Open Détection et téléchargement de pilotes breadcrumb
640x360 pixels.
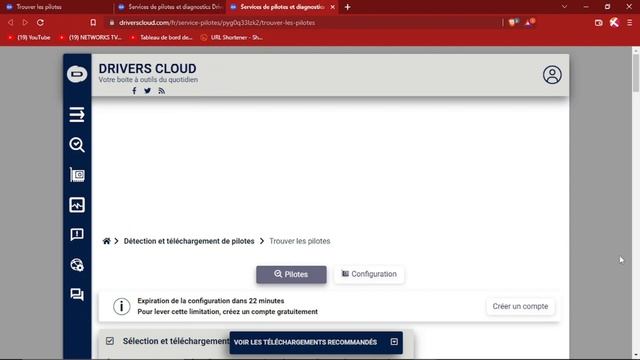(x=189, y=241)
